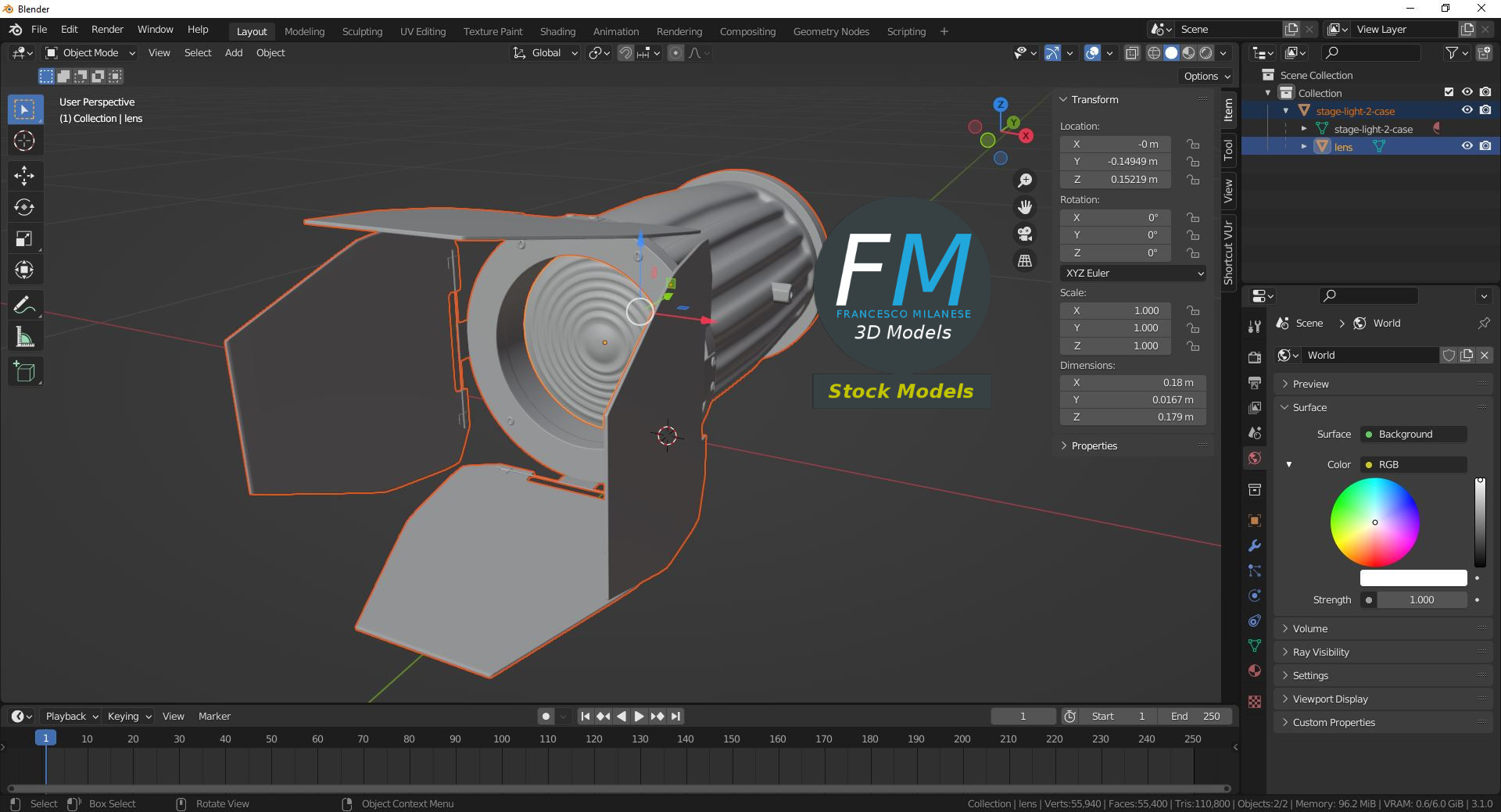The width and height of the screenshot is (1501, 812).
Task: Open Object Data properties green triangle icon
Action: (1255, 646)
